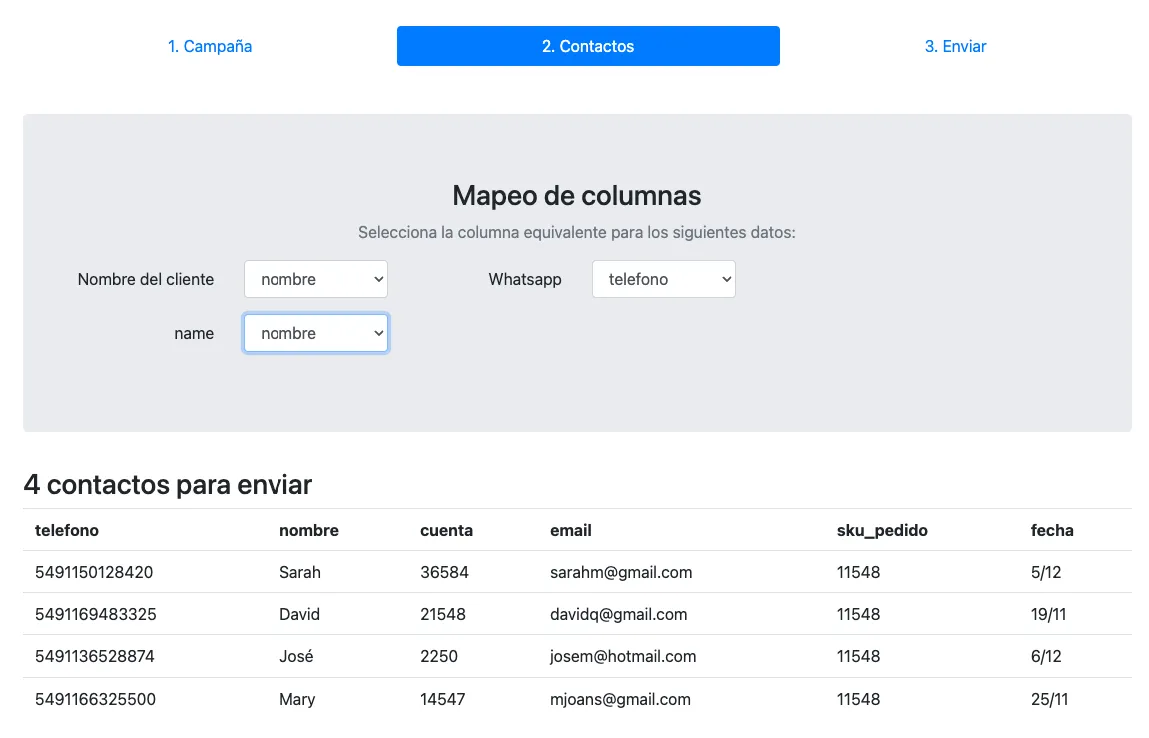Click the name José in the table
Viewport: 1149px width, 738px height.
click(296, 656)
